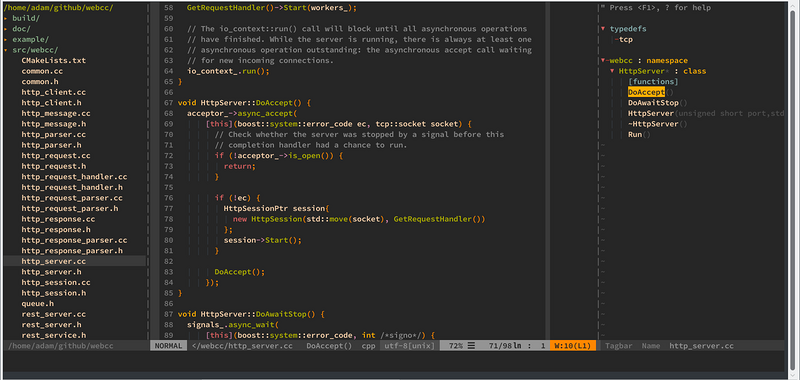Jump to Run() tag in Tagbar
The width and height of the screenshot is (800, 380).
click(x=635, y=135)
